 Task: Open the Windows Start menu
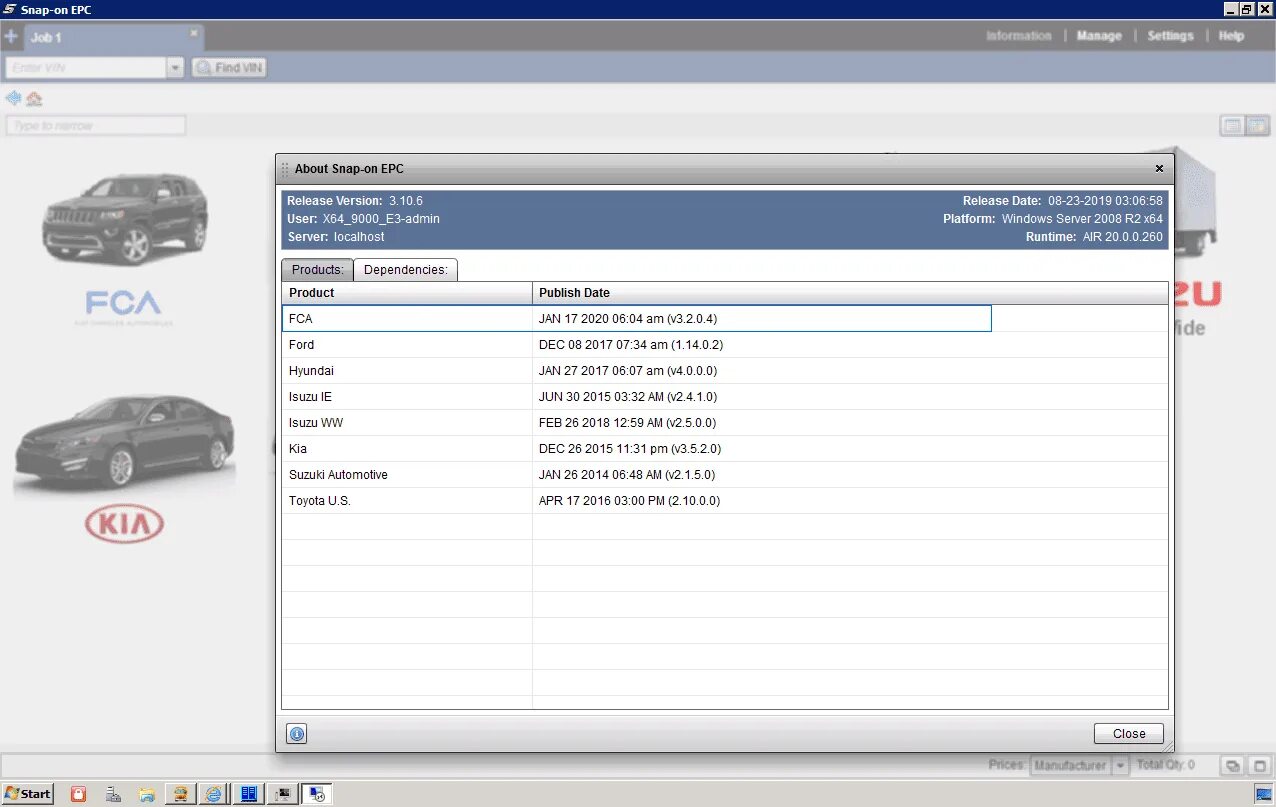(27, 794)
